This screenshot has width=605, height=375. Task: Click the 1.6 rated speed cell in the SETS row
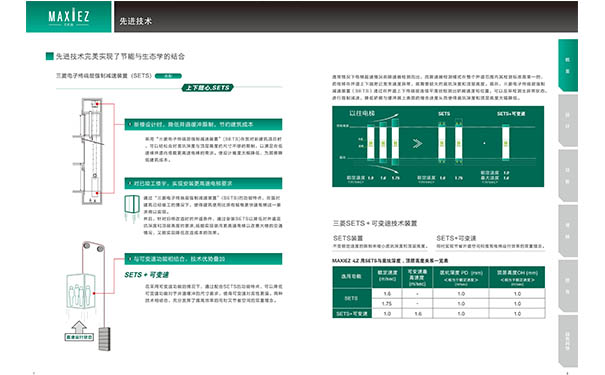click(387, 294)
